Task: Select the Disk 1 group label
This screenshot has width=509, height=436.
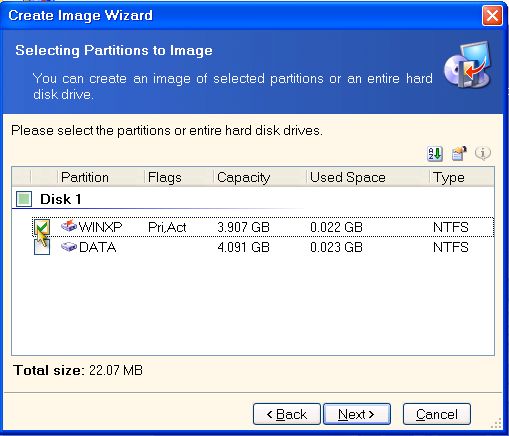Action: tap(61, 199)
